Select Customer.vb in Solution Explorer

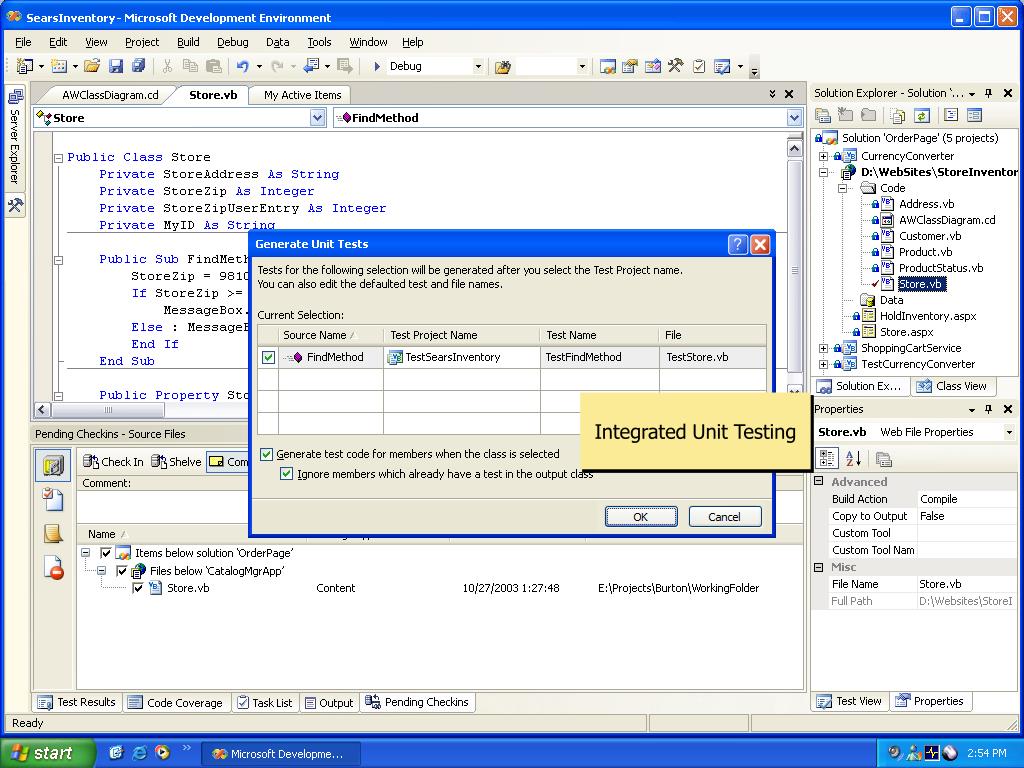point(930,236)
